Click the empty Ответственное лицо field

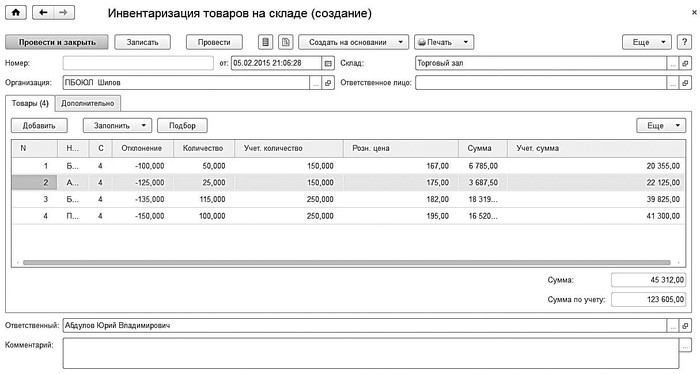click(541, 83)
